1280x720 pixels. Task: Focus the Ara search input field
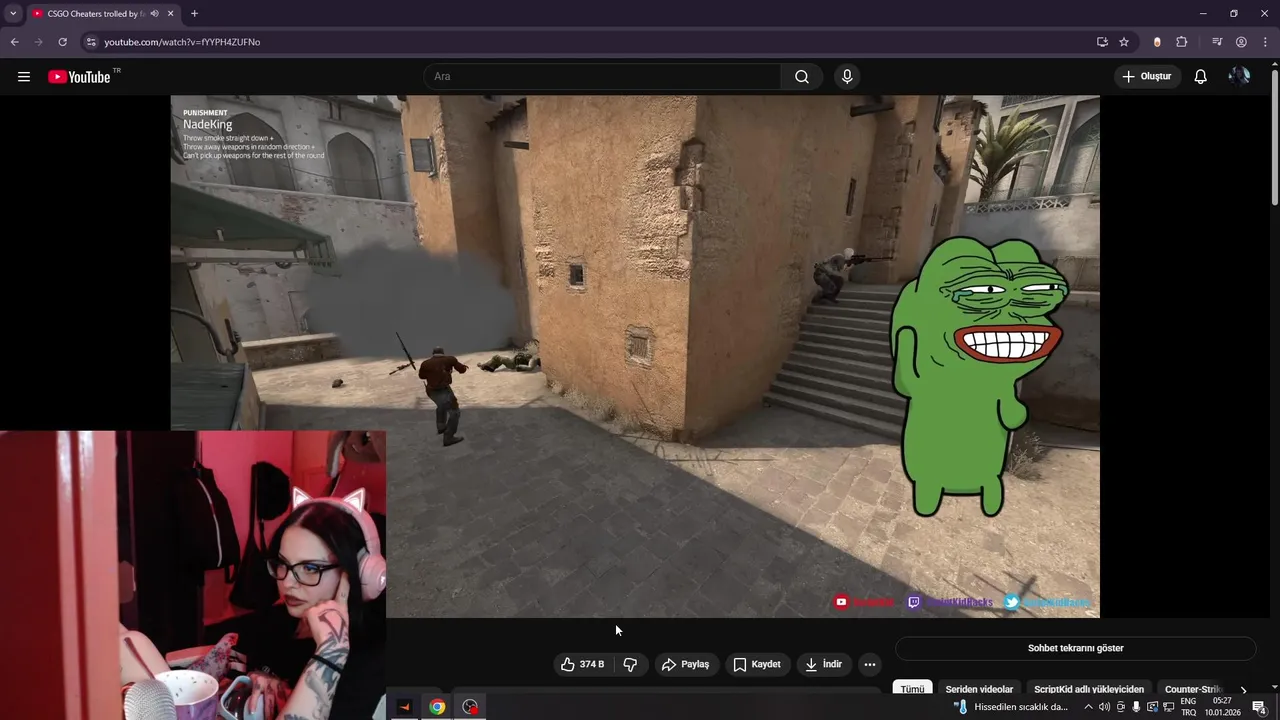point(603,77)
